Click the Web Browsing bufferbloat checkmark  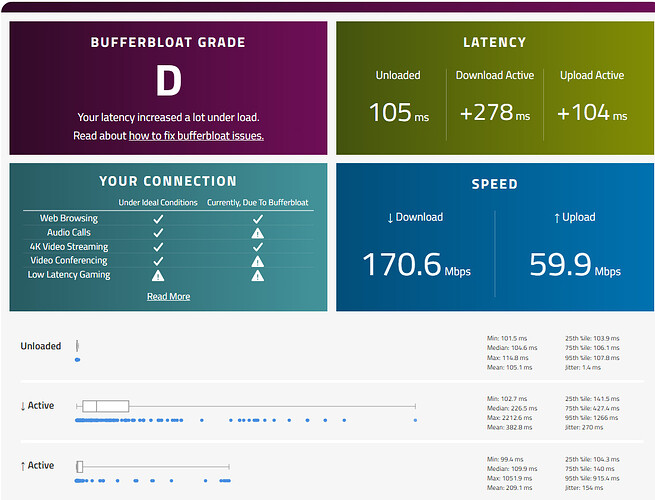(x=258, y=219)
